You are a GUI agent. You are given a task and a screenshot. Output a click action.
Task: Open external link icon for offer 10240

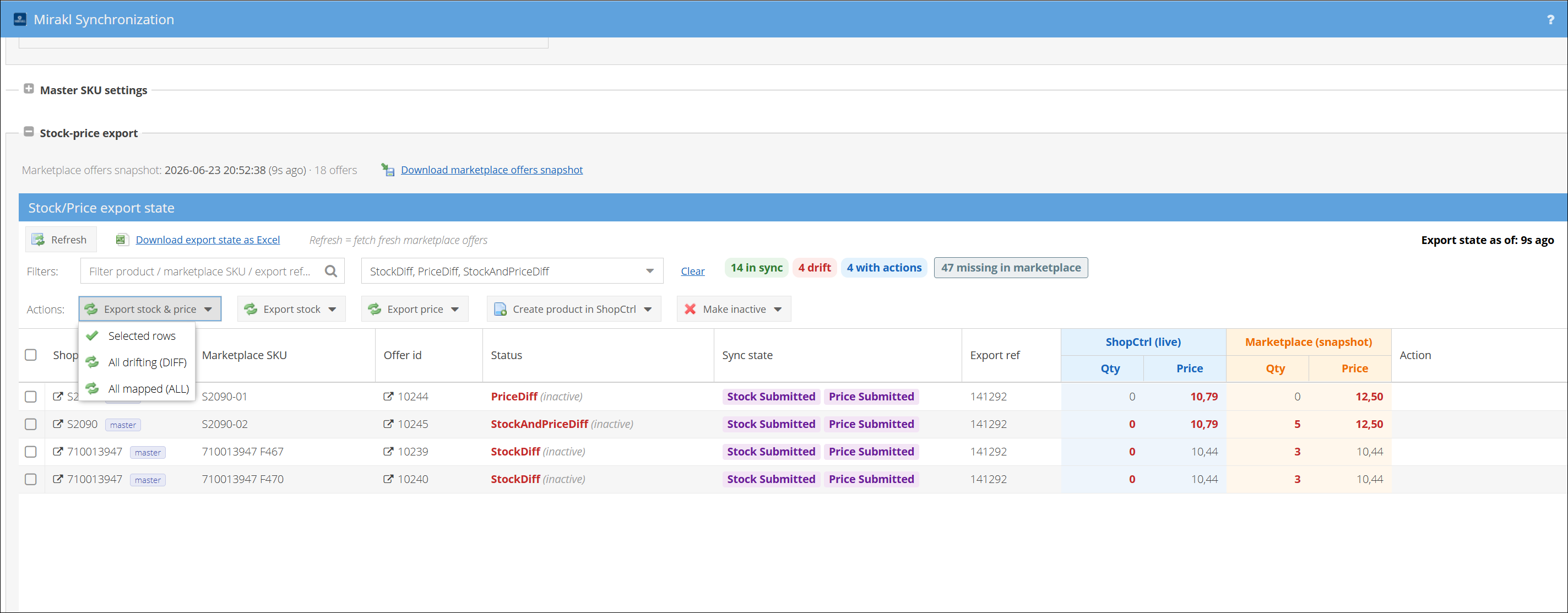[388, 479]
